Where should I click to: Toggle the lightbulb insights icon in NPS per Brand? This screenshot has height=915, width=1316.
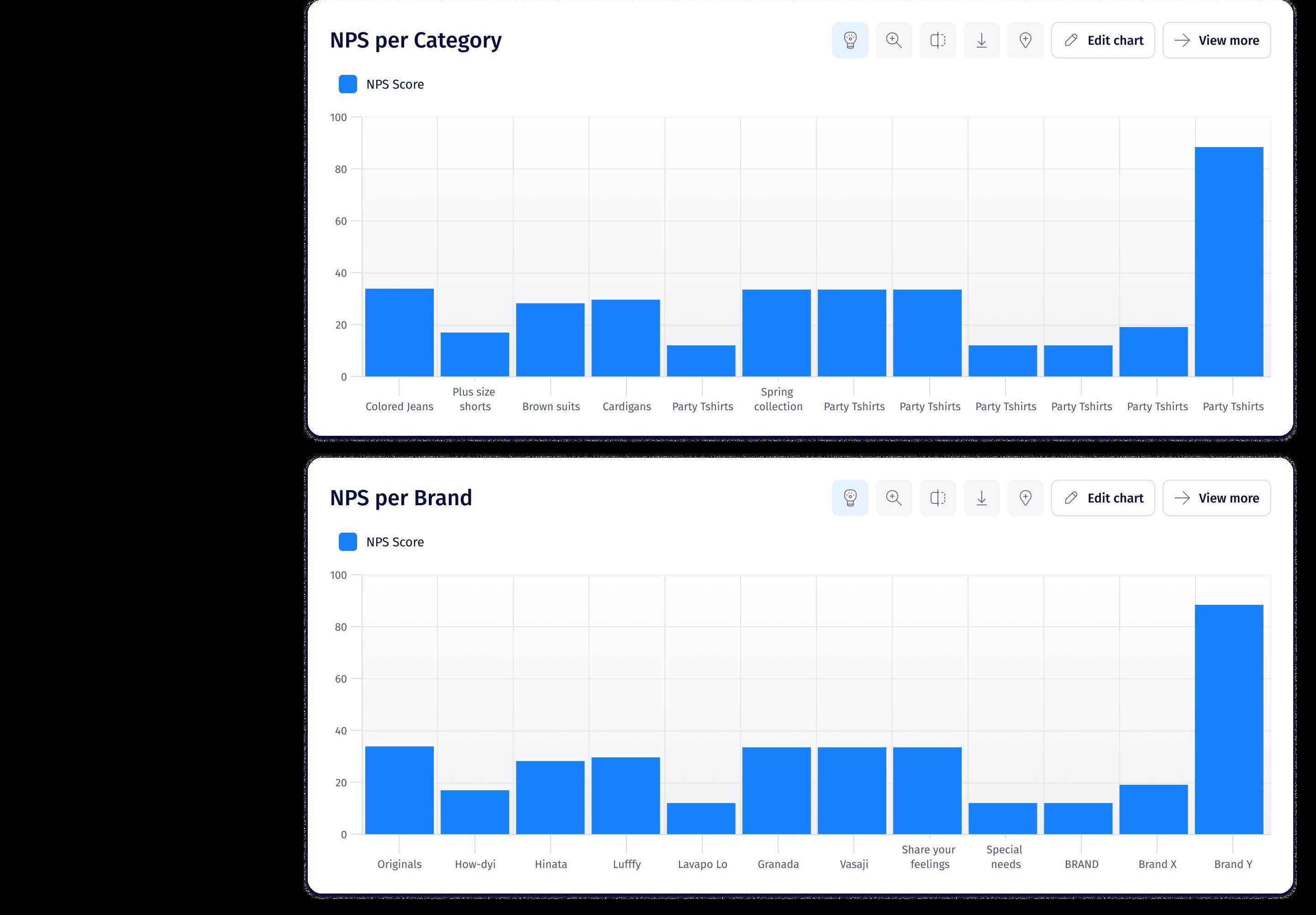pos(850,497)
